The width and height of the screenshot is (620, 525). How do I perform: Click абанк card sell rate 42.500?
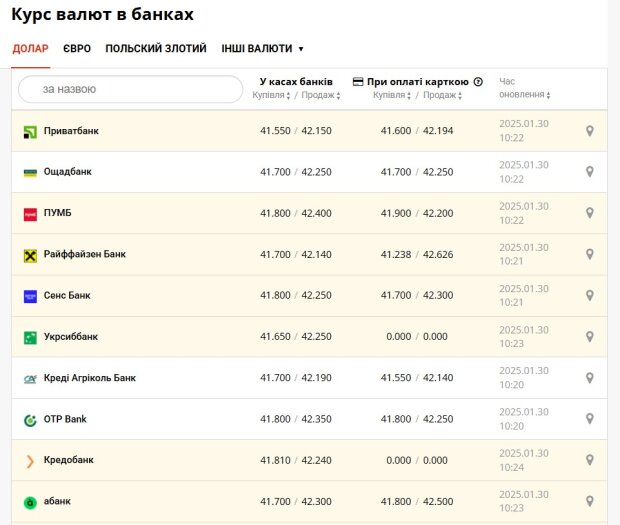point(438,502)
